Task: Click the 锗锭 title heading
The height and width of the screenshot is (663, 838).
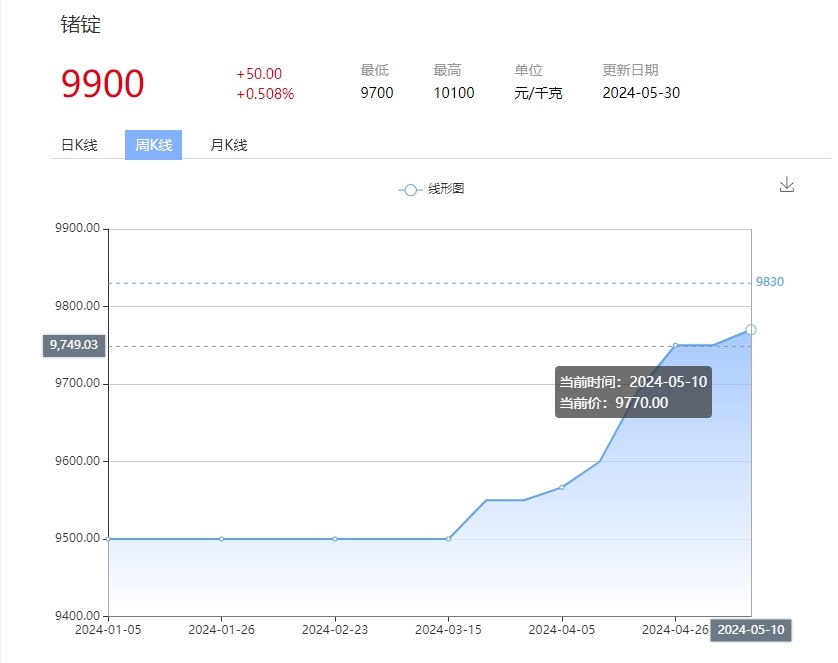Action: [x=81, y=26]
